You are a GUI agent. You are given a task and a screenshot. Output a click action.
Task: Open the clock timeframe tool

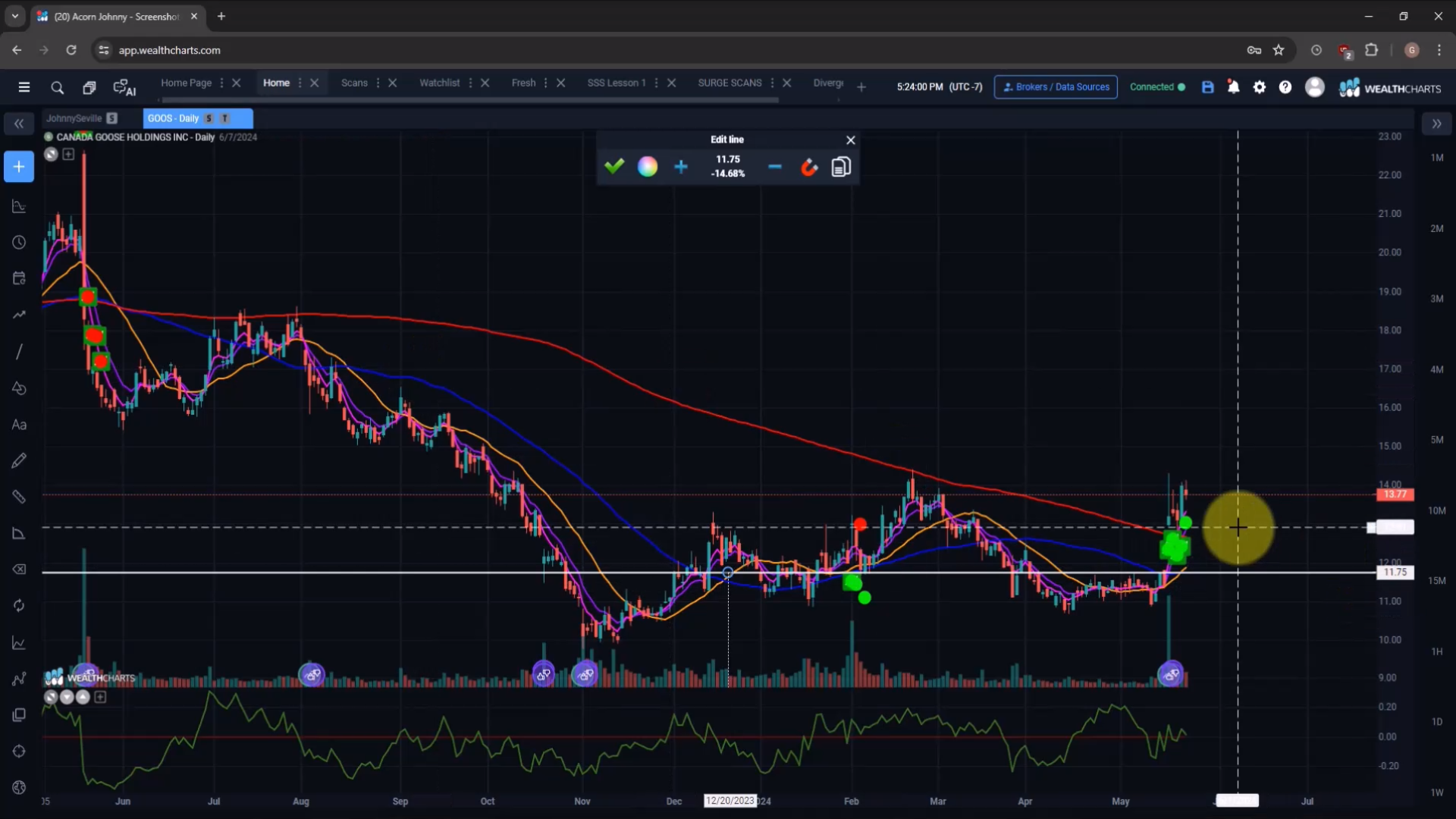(x=19, y=243)
